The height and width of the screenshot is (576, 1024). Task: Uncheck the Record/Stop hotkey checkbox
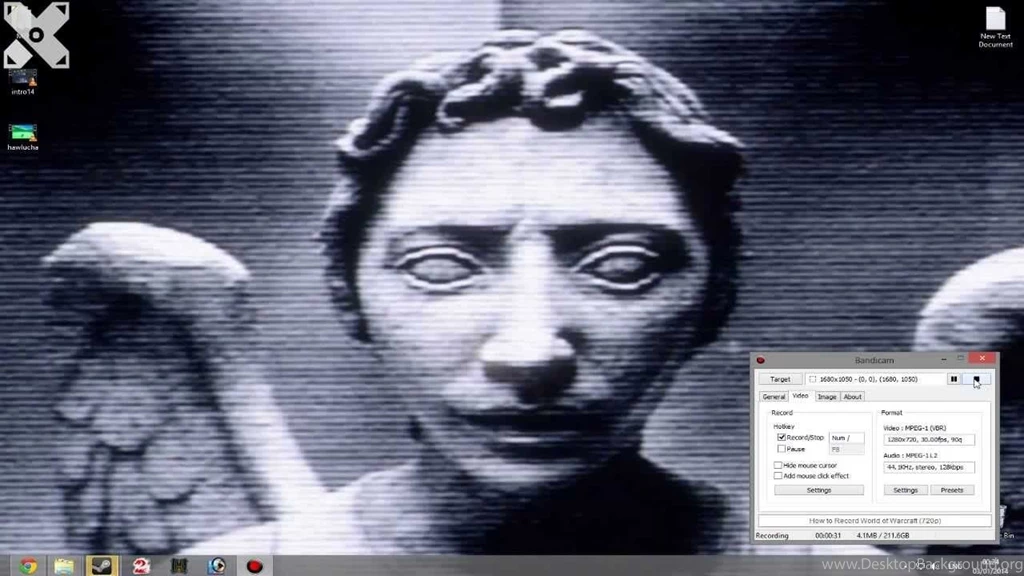coord(781,438)
